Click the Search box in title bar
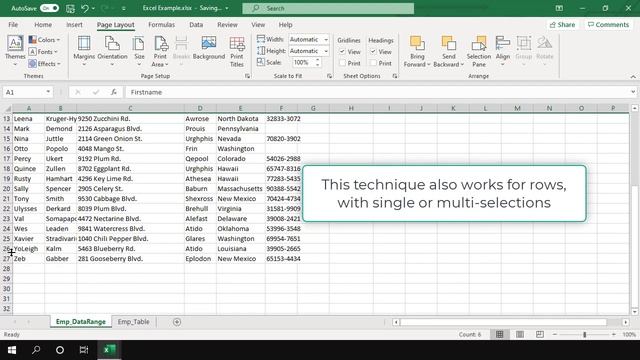 point(328,8)
